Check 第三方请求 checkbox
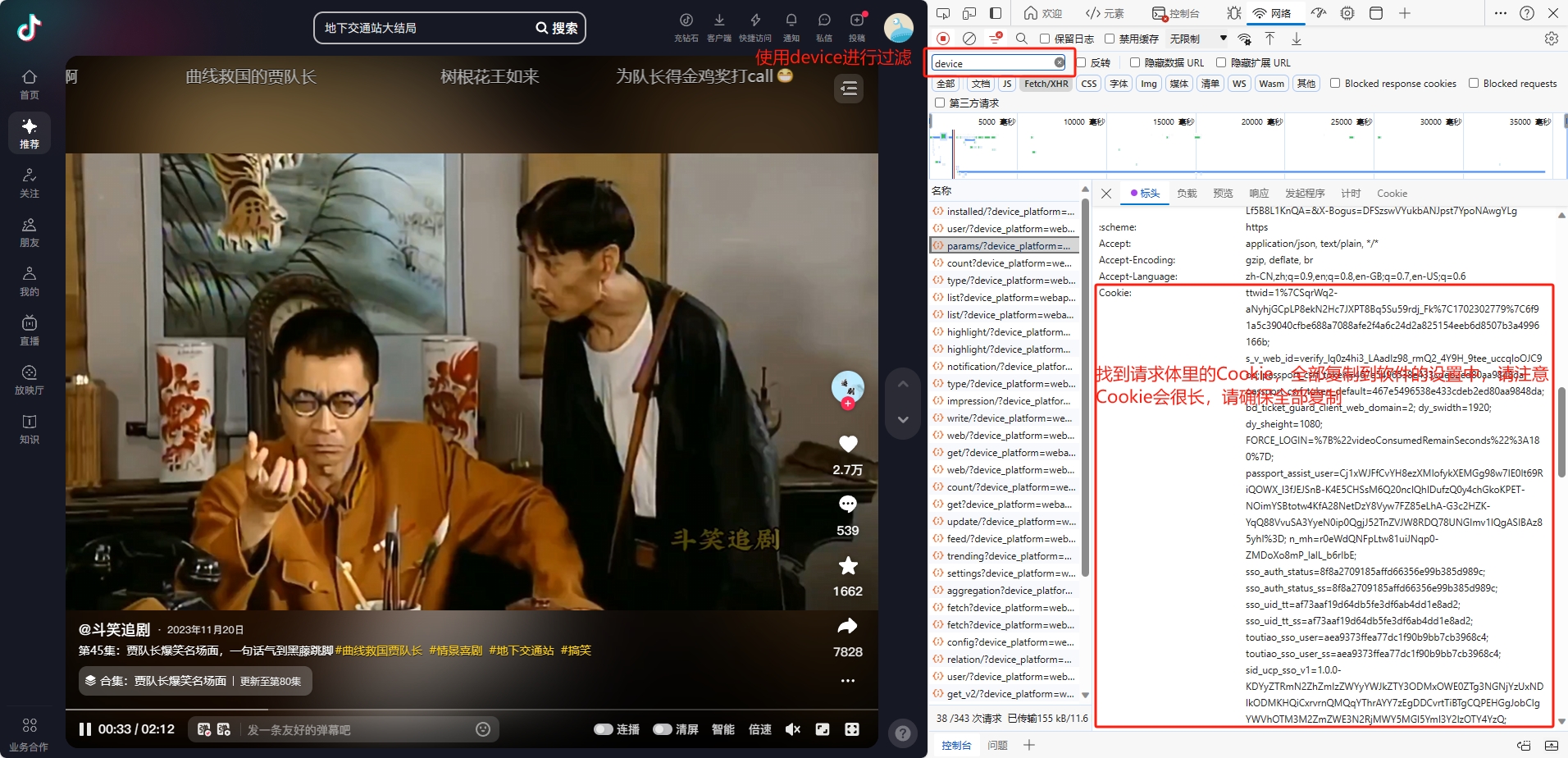This screenshot has height=758, width=1568. [940, 103]
